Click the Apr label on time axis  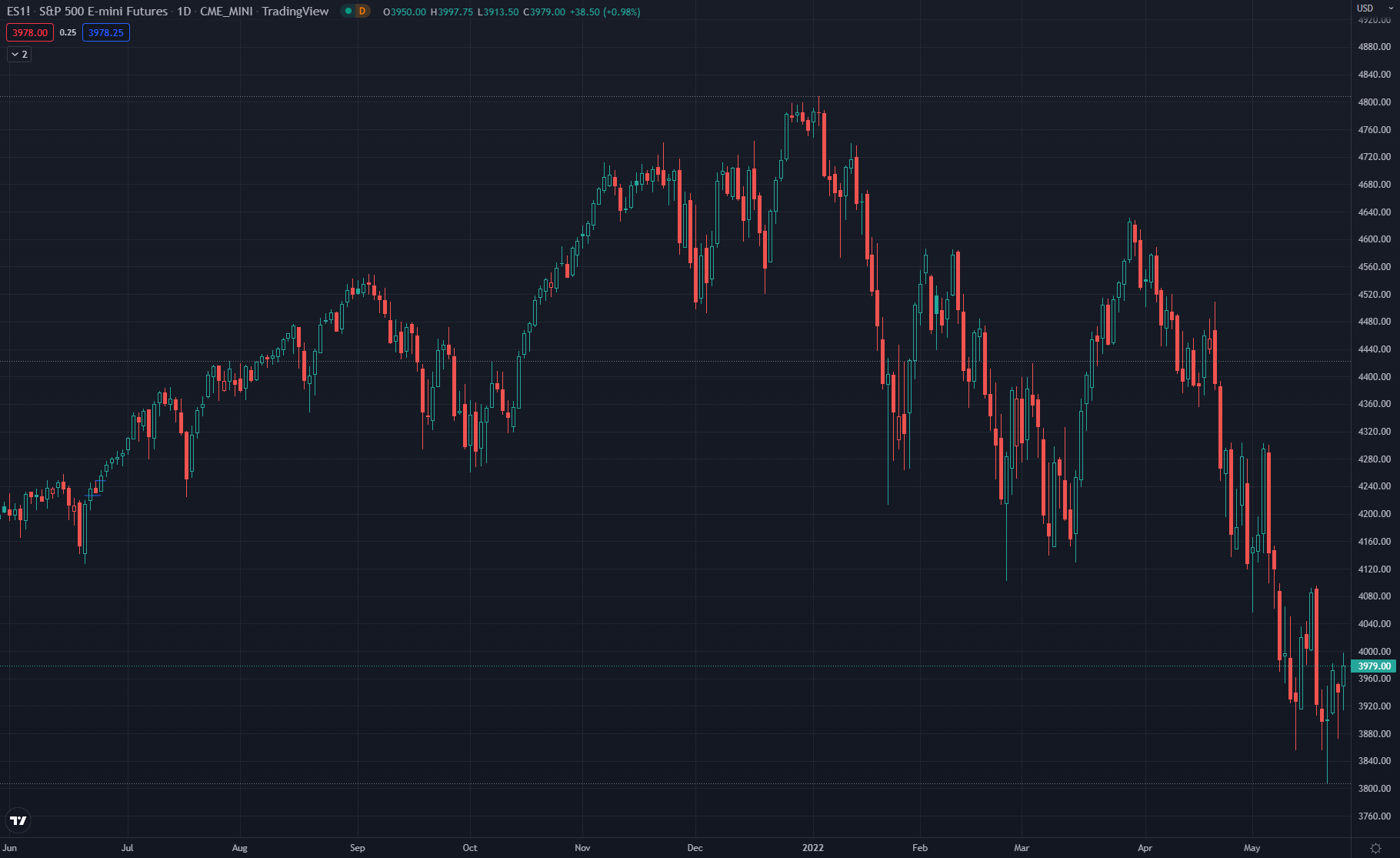pos(1145,848)
